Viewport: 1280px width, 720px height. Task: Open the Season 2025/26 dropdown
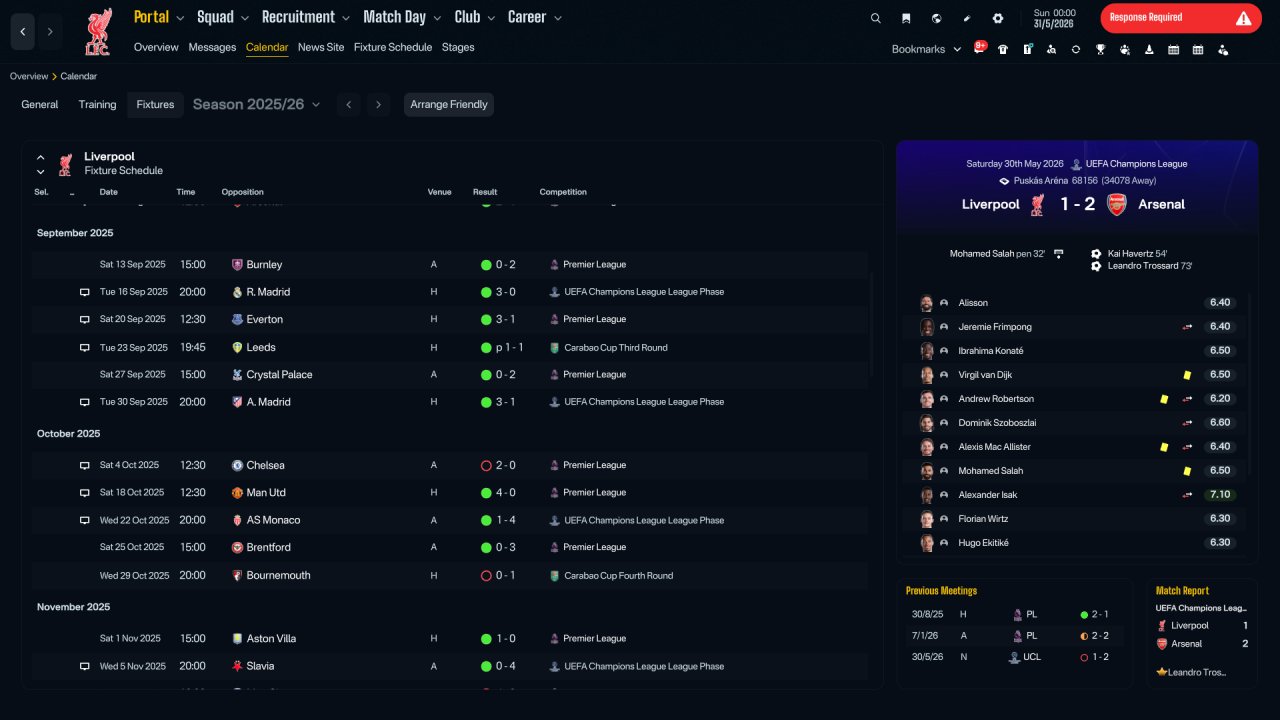(257, 104)
